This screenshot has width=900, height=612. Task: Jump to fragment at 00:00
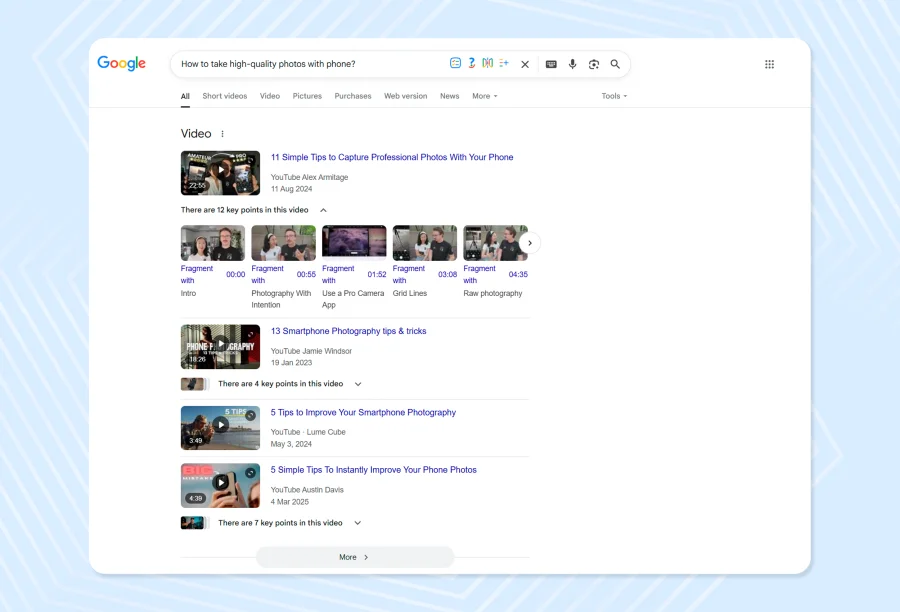click(235, 274)
